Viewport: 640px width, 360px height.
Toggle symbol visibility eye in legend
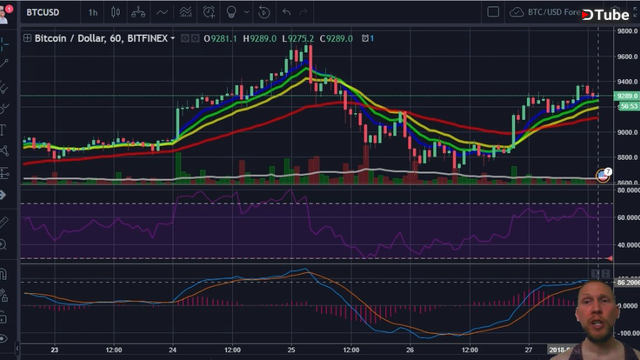click(x=185, y=38)
